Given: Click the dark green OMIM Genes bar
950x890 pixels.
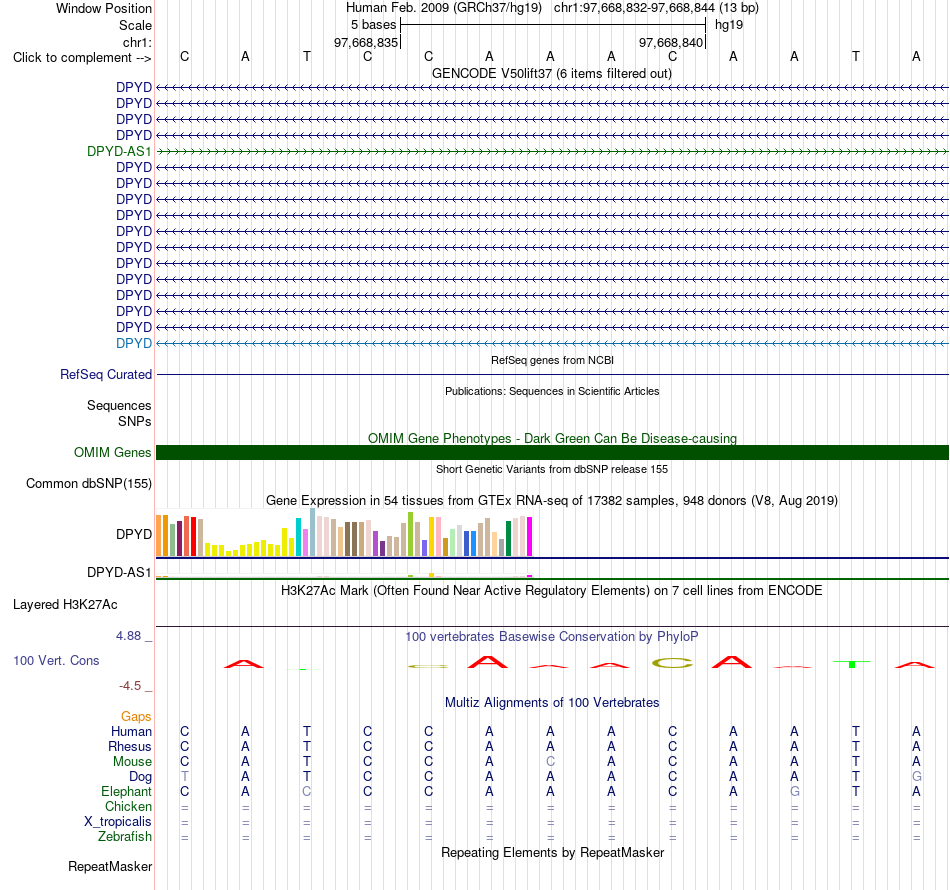Looking at the screenshot, I should 552,453.
